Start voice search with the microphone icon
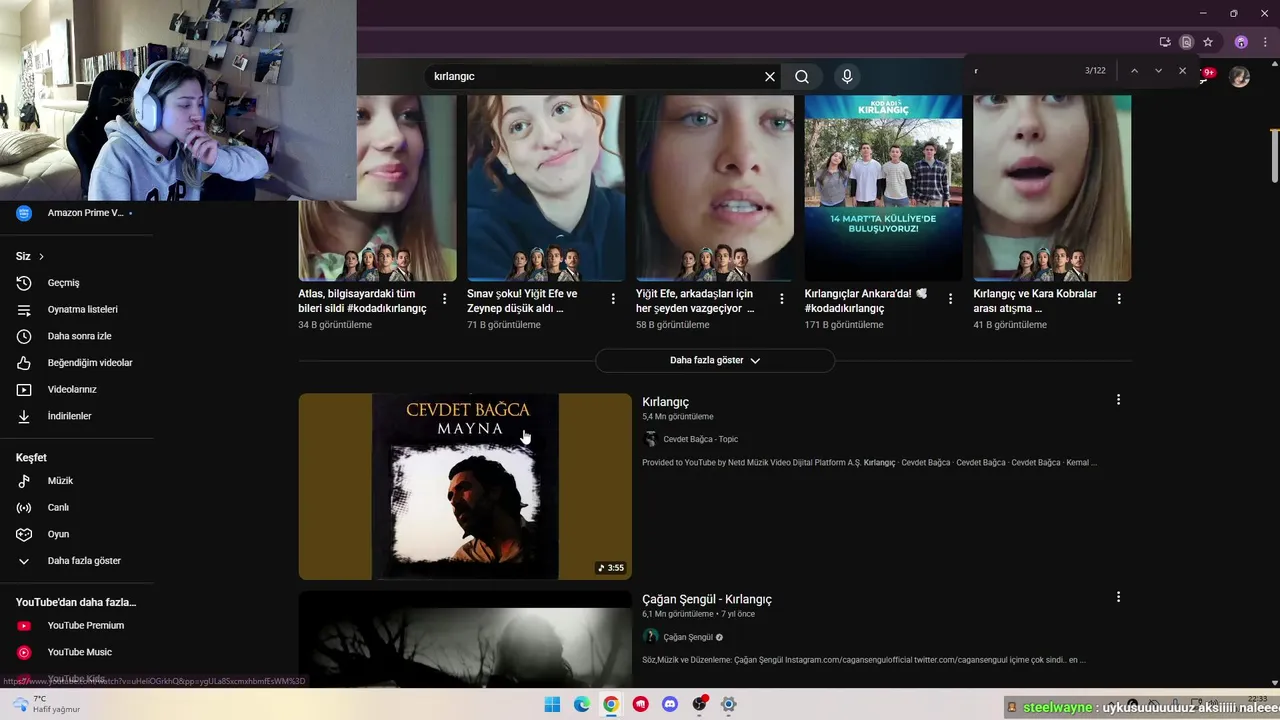The image size is (1280, 720). [x=847, y=76]
